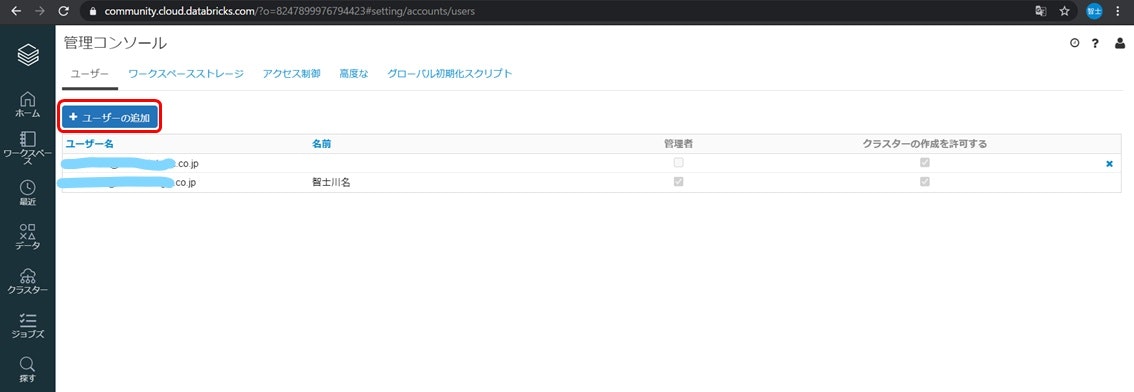Screen dimensions: 1134x392
Task: Switch to ワークスペースストレージ tab
Action: pos(186,74)
